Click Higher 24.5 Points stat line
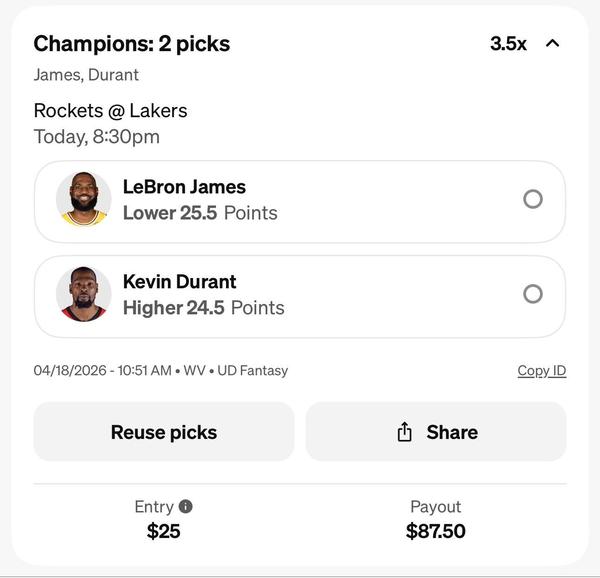Image resolution: width=600 pixels, height=578 pixels. click(204, 308)
